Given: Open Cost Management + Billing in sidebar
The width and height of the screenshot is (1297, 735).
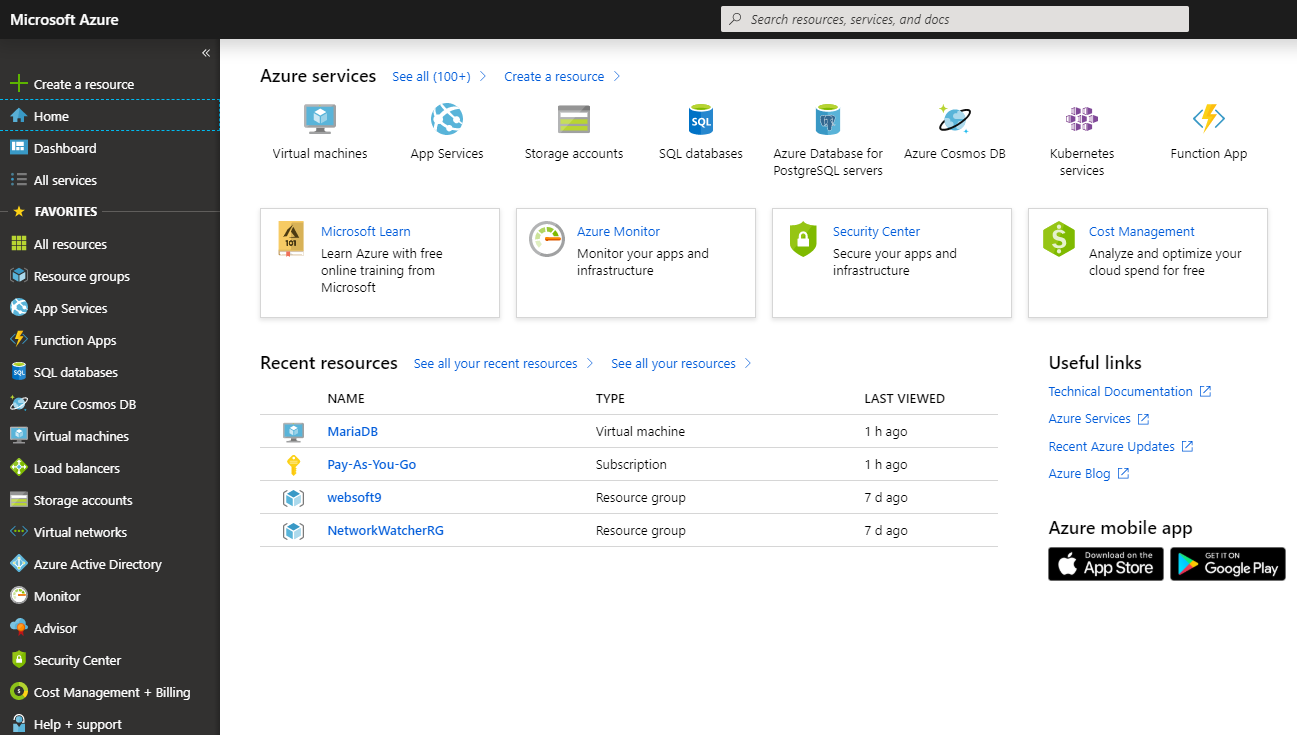Looking at the screenshot, I should [x=110, y=692].
